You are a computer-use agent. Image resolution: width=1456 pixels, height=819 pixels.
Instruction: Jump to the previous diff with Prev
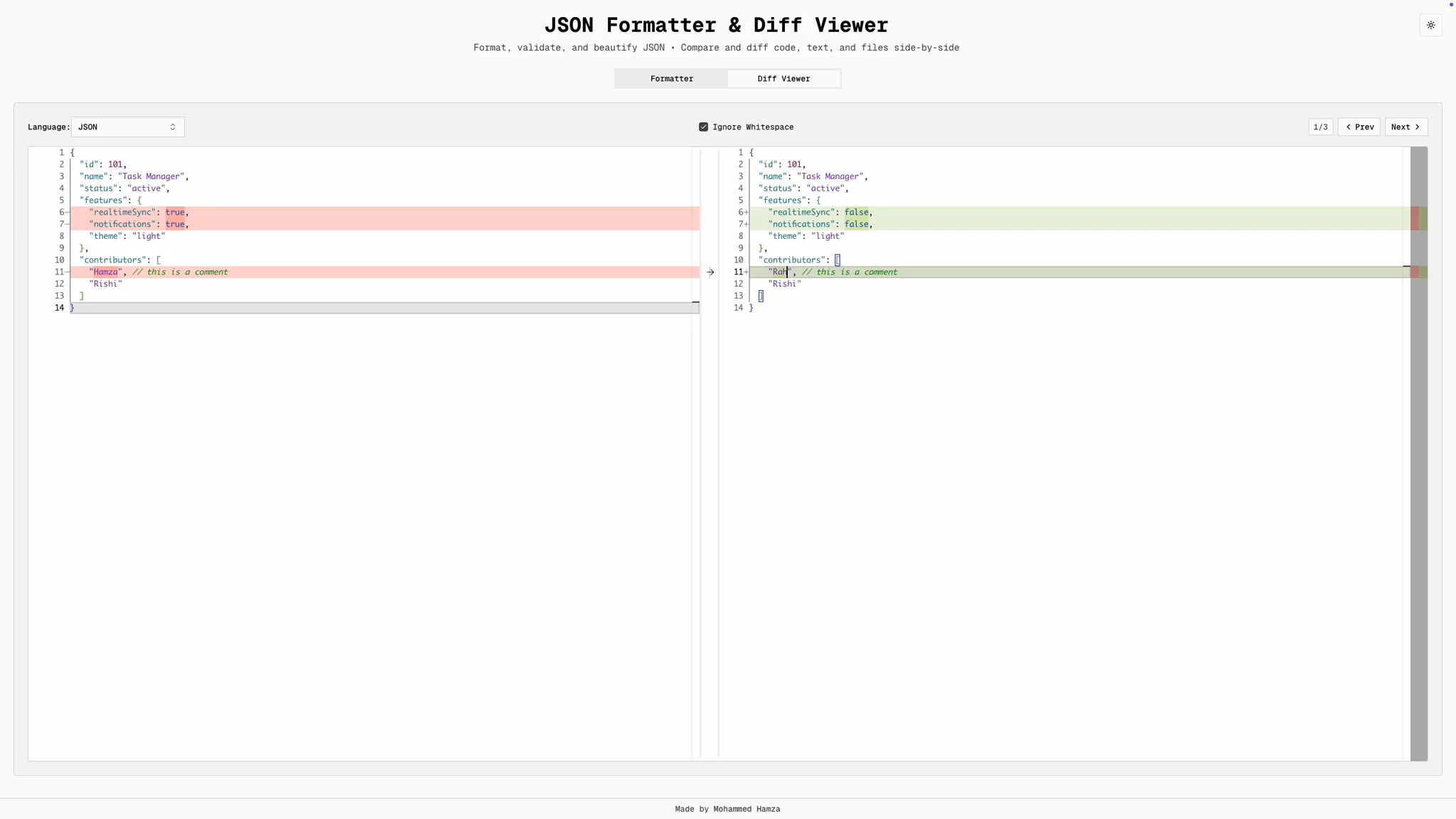tap(1360, 127)
